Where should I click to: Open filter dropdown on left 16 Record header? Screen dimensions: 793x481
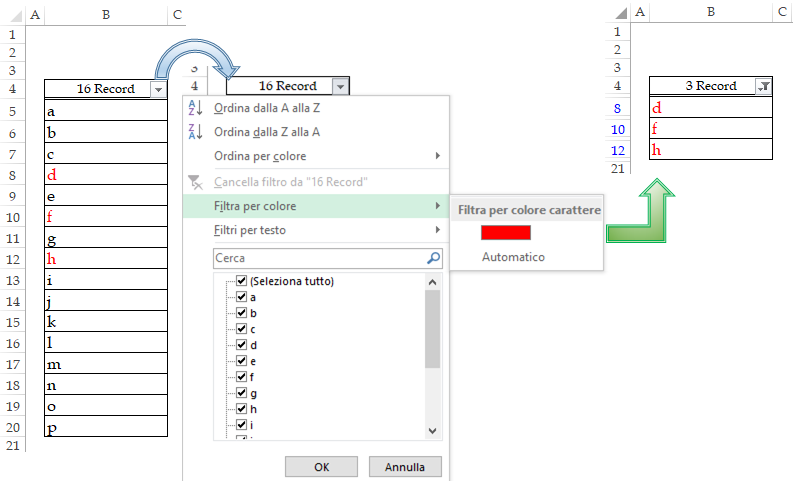[158, 90]
